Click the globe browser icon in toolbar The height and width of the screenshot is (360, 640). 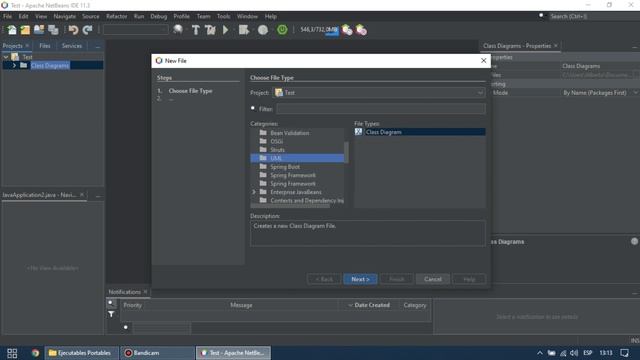(x=178, y=30)
